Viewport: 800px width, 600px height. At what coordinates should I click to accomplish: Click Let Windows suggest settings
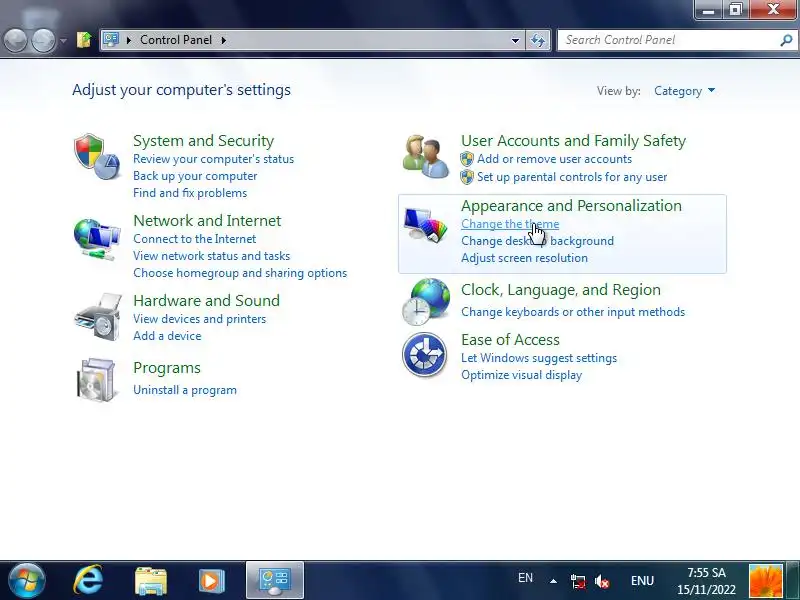click(x=539, y=358)
